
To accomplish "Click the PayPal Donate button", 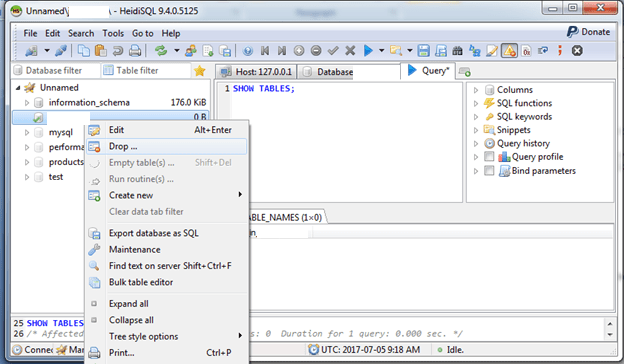I will (589, 31).
